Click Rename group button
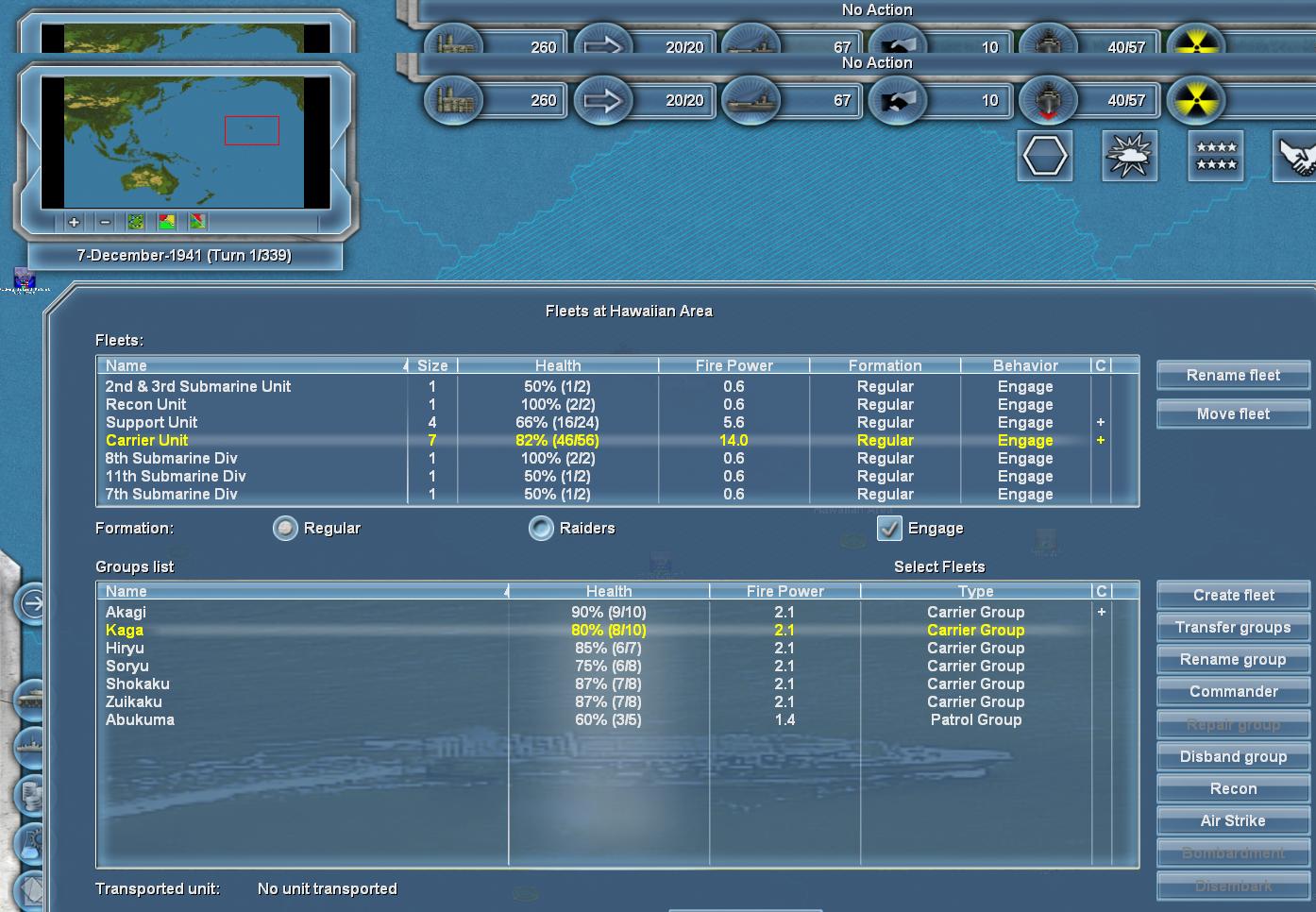Image resolution: width=1316 pixels, height=912 pixels. 1233,660
